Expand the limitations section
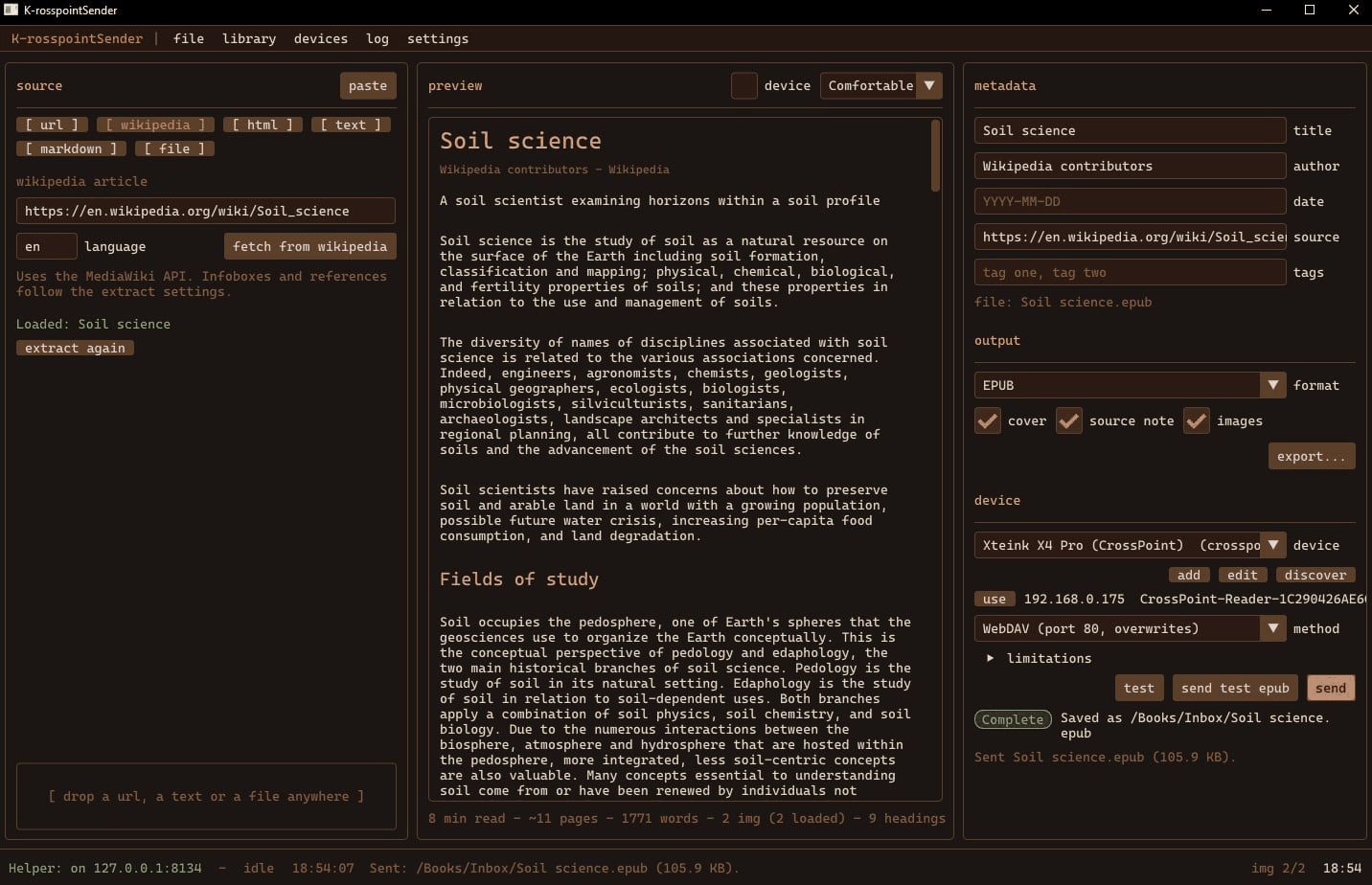 [1040, 658]
